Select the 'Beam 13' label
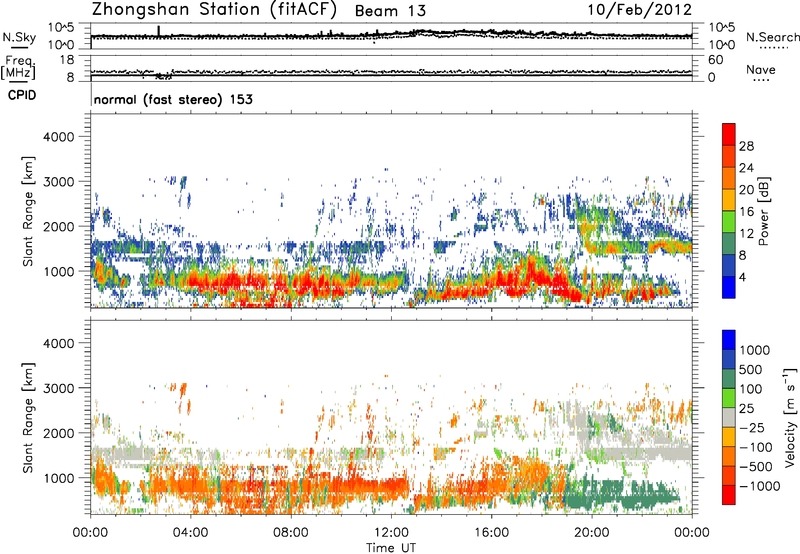800x554 pixels. pos(390,11)
